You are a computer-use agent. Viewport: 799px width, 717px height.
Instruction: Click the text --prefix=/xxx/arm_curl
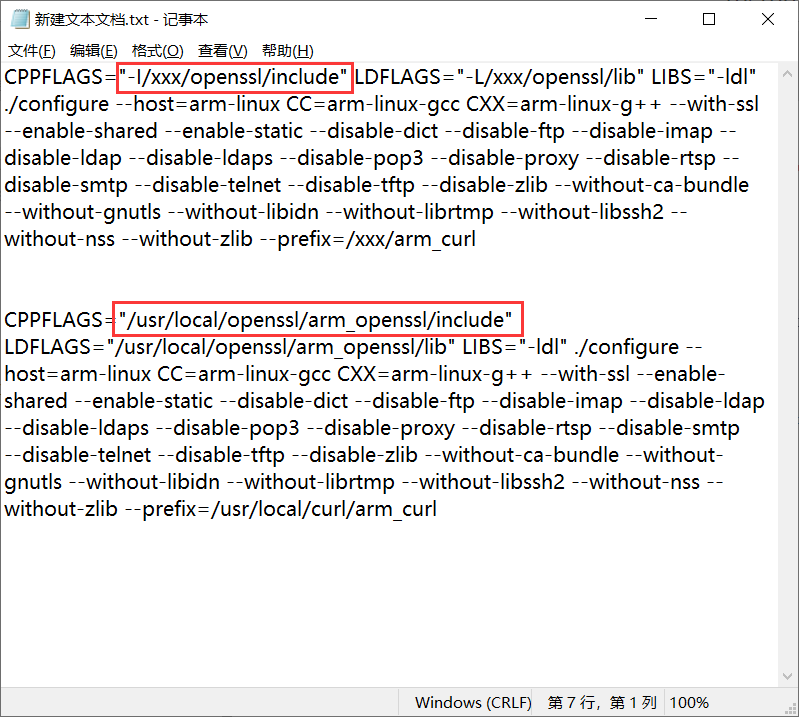pyautogui.click(x=368, y=240)
